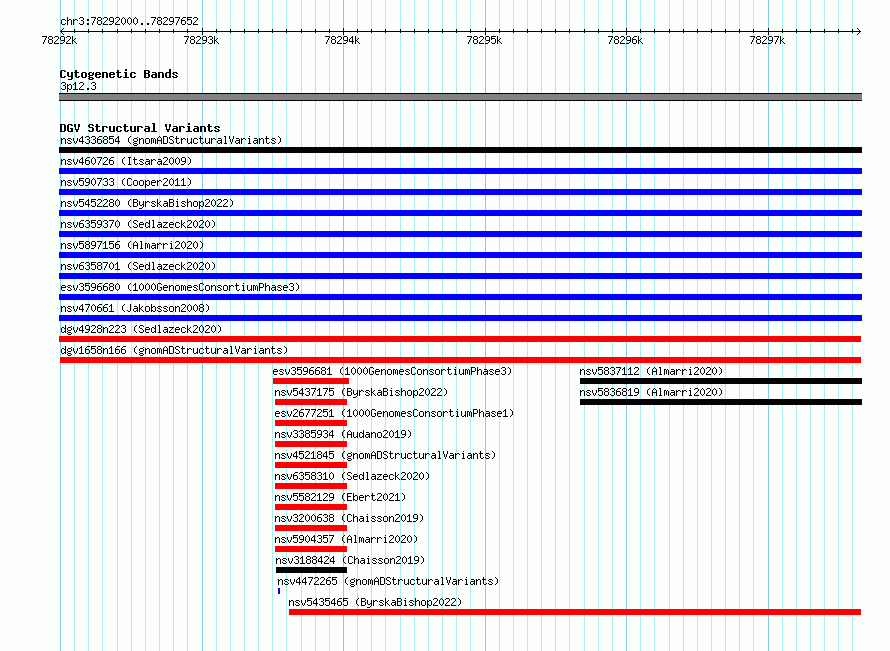Select the blue bar under nsv460726
Image resolution: width=890 pixels, height=651 pixels.
[460, 171]
